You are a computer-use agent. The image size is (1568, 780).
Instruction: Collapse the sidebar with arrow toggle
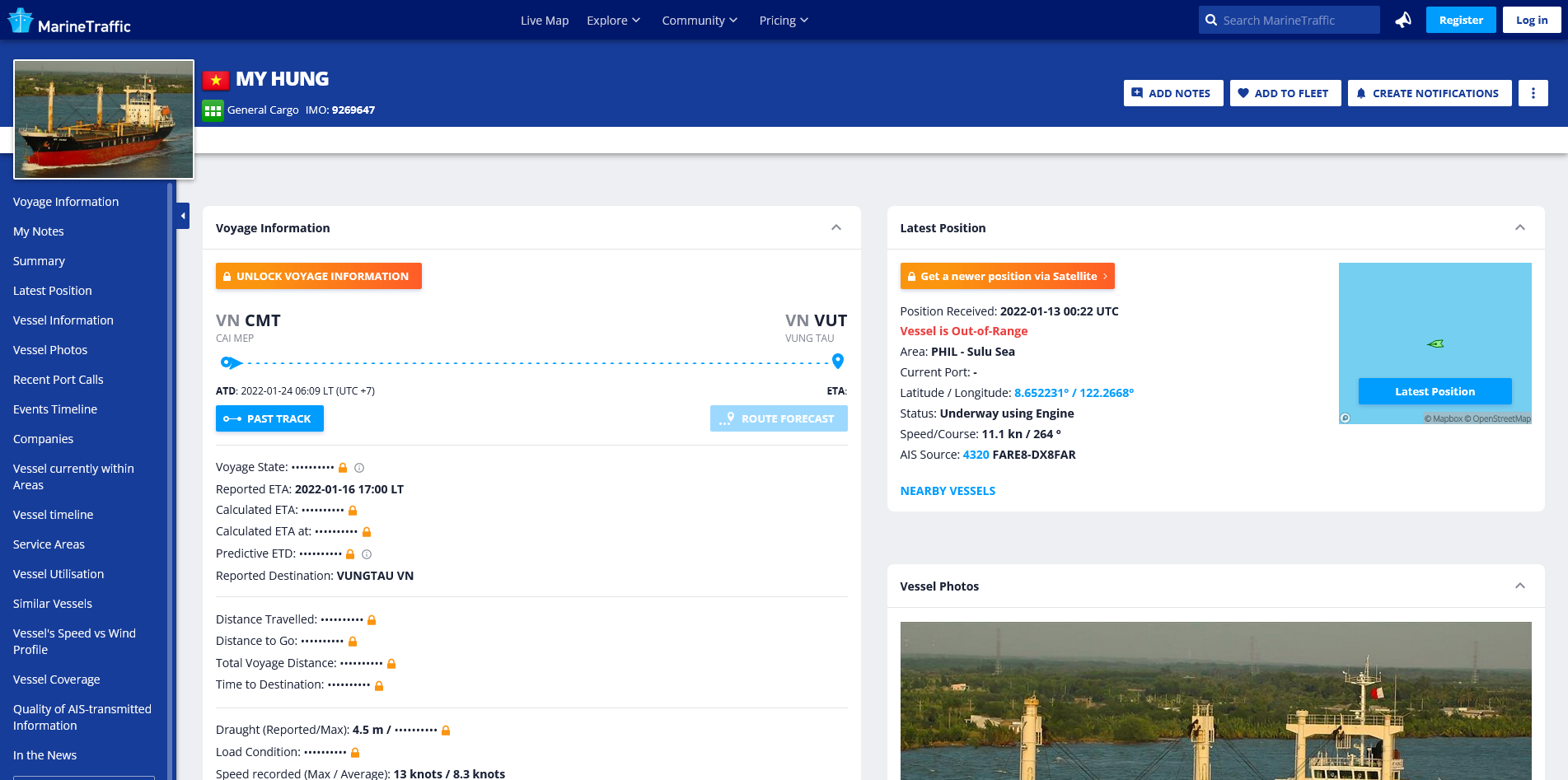[183, 216]
